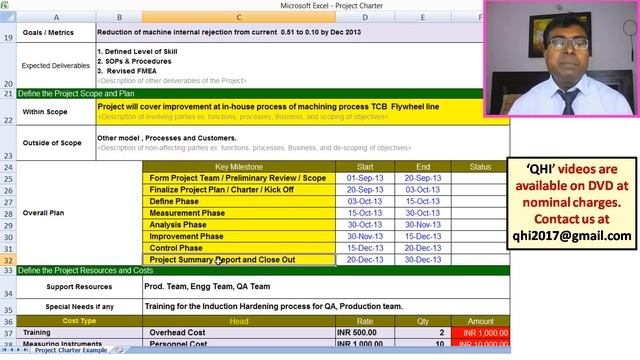The height and width of the screenshot is (360, 640).
Task: Click 'Prod. Team, Engg Team, QA Team' cell
Action: coord(326,287)
